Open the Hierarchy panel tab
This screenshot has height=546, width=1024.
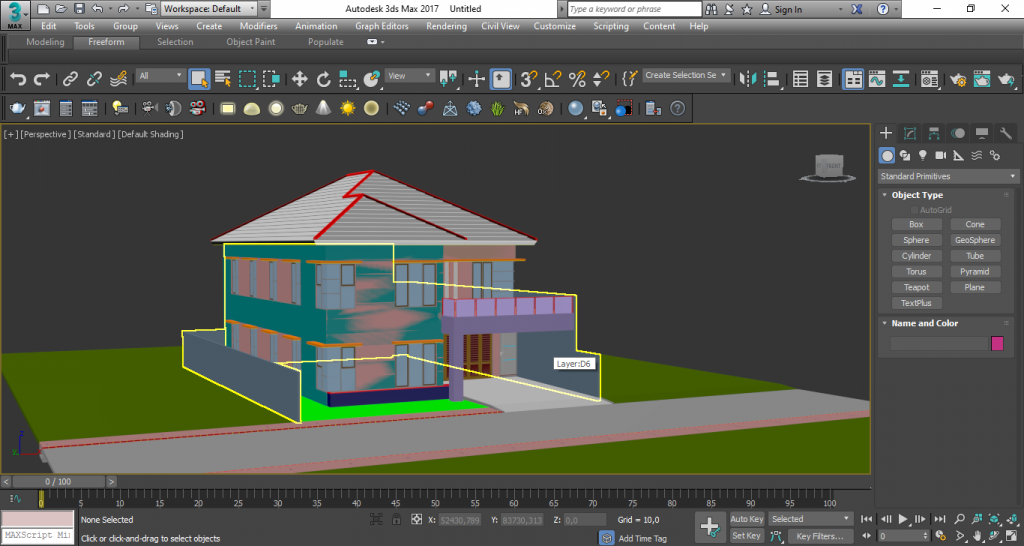point(934,134)
